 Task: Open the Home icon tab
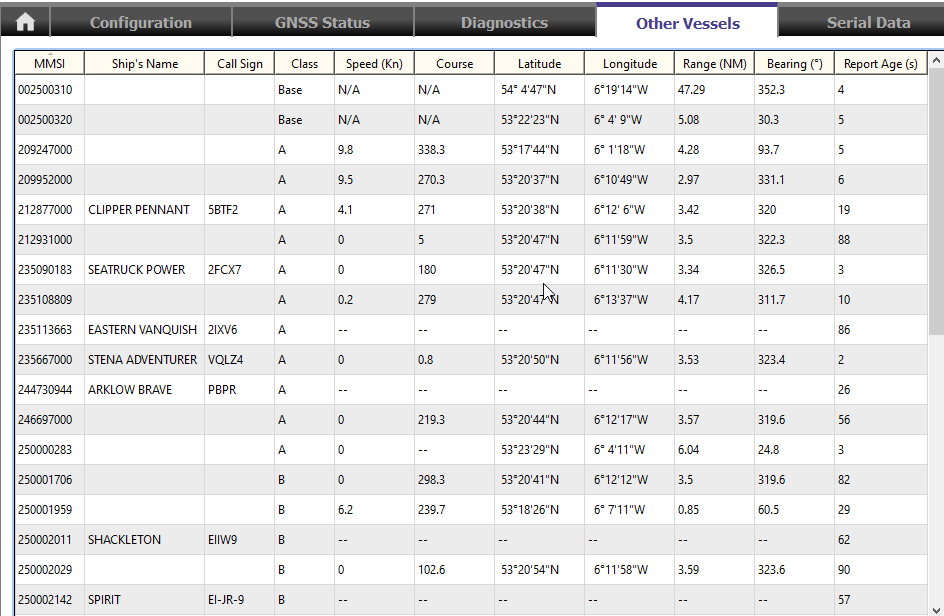(x=25, y=22)
